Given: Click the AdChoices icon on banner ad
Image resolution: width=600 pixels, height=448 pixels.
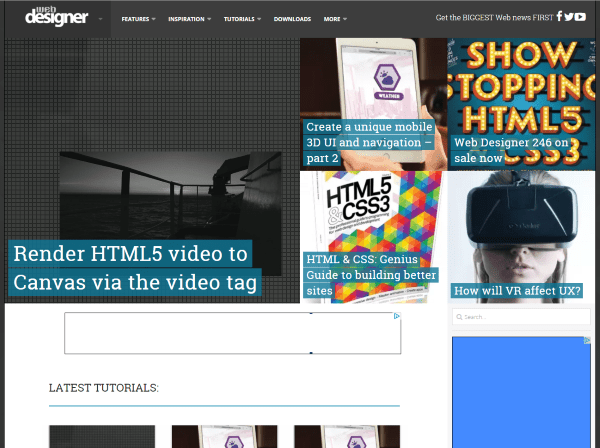Looking at the screenshot, I should (x=397, y=316).
